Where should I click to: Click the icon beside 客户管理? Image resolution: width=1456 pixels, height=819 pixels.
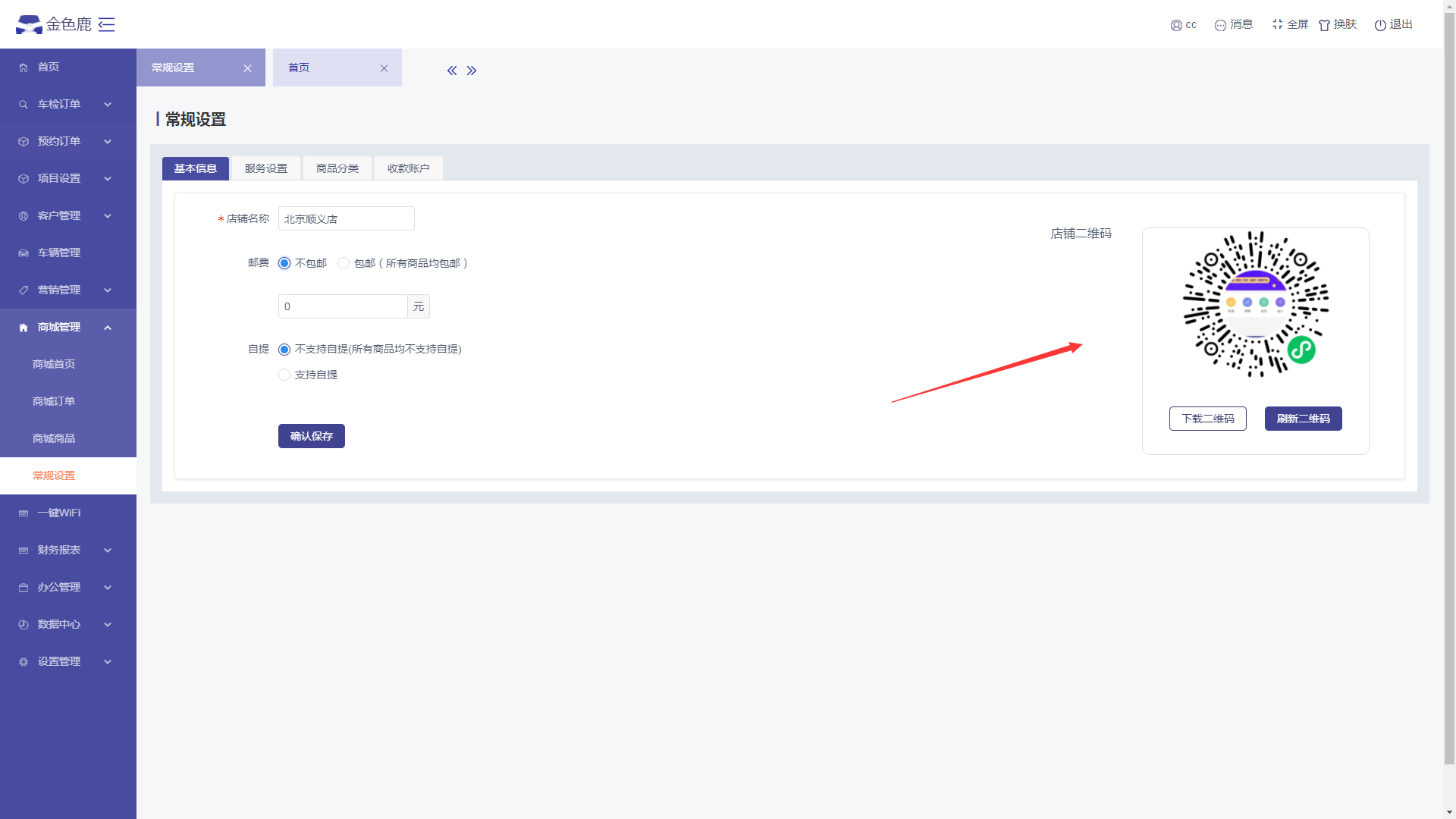(x=24, y=216)
